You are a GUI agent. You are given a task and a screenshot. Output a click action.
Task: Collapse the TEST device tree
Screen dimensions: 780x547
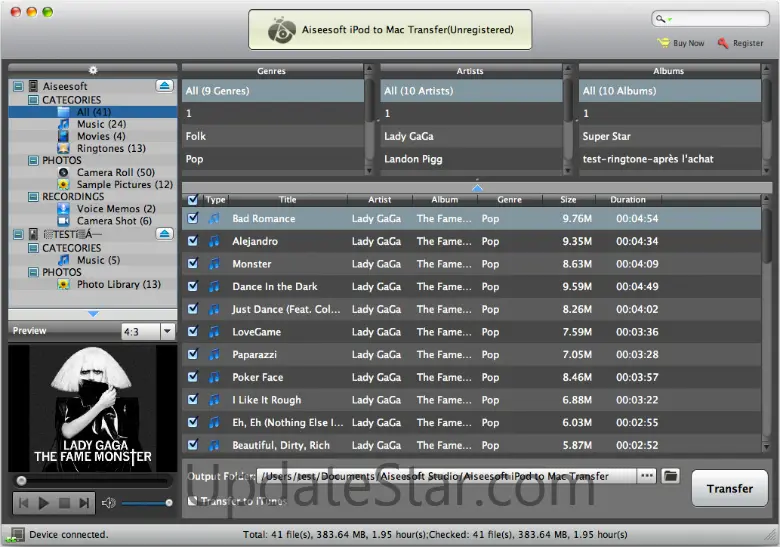18,234
